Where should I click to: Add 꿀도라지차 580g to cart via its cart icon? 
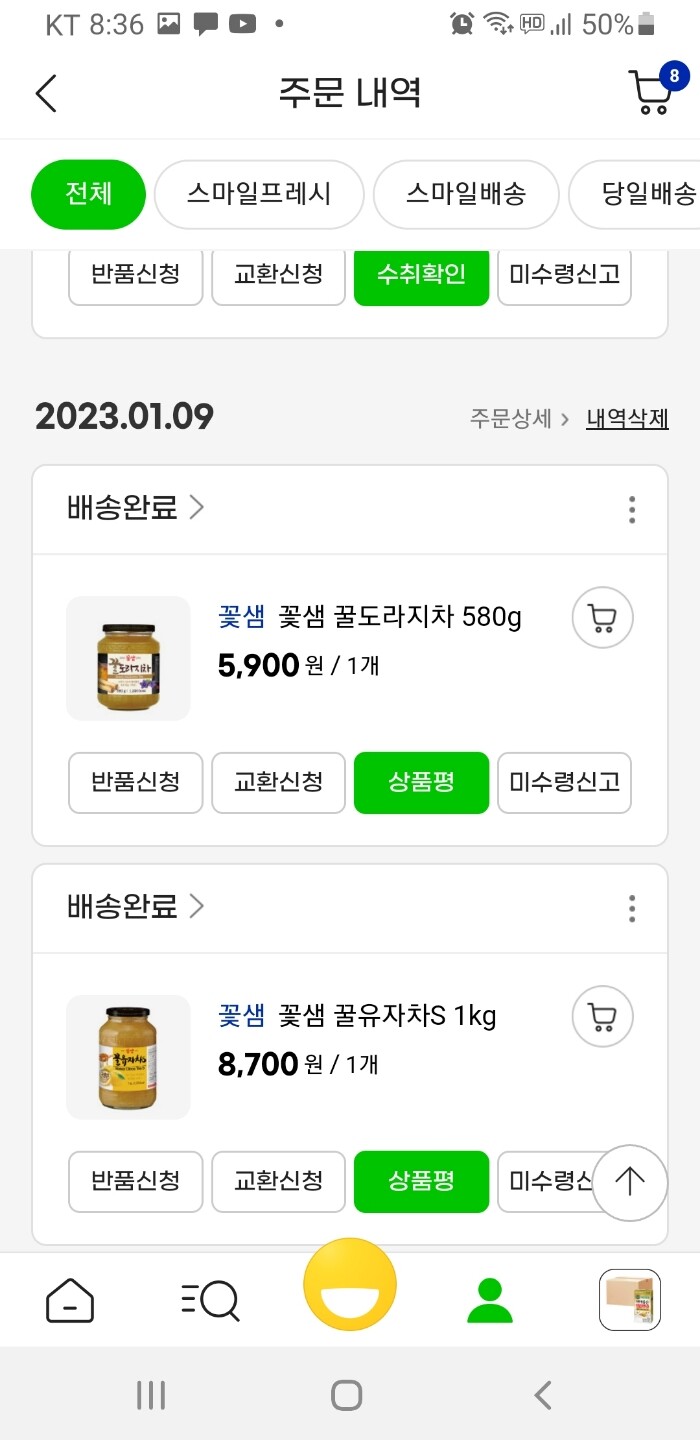pyautogui.click(x=601, y=618)
